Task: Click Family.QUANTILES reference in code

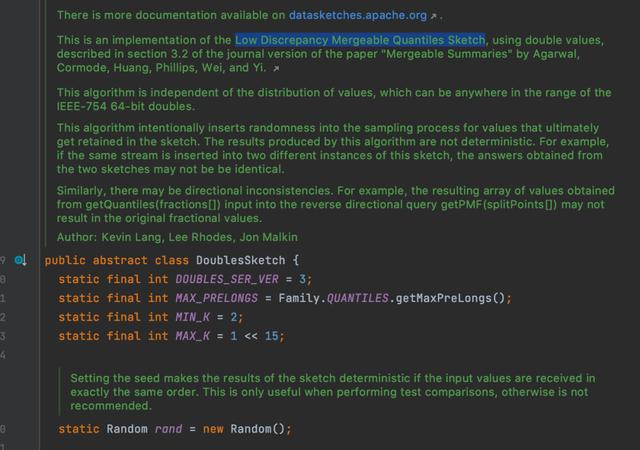Action: [333, 298]
